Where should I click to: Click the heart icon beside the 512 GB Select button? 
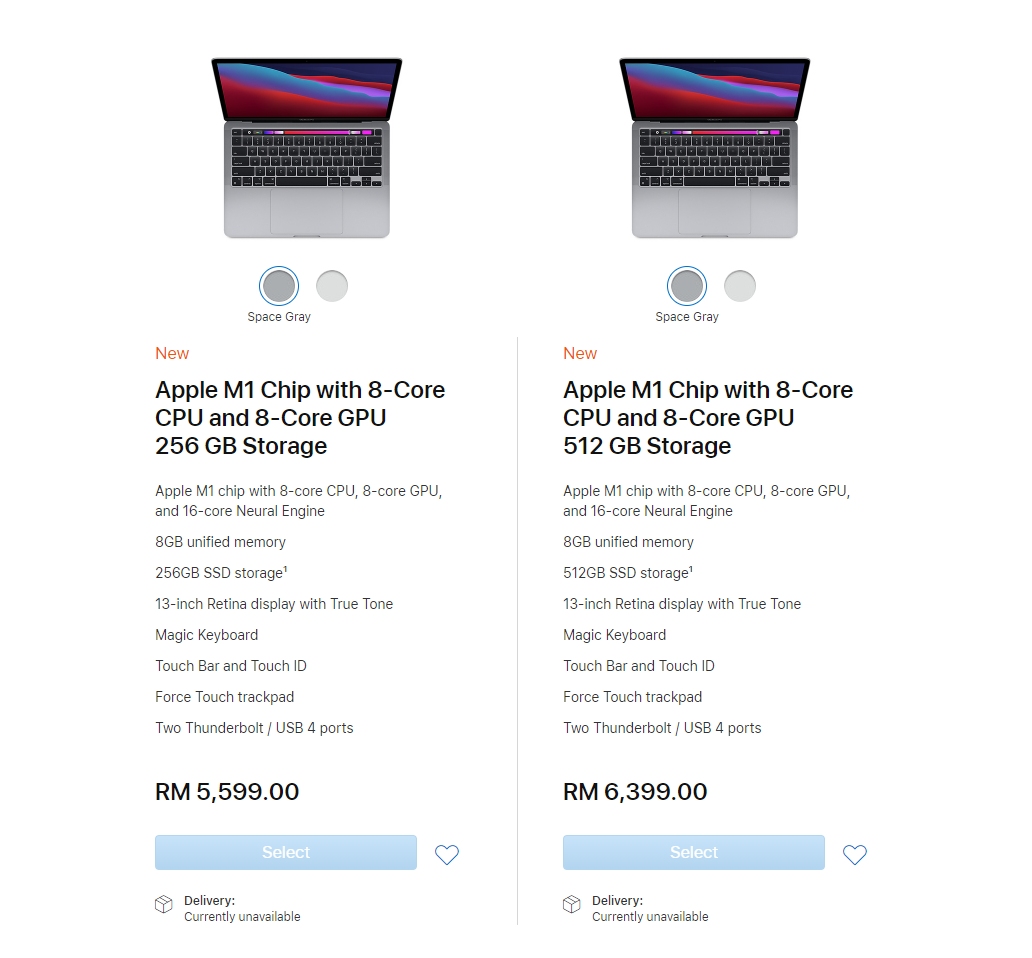[855, 854]
